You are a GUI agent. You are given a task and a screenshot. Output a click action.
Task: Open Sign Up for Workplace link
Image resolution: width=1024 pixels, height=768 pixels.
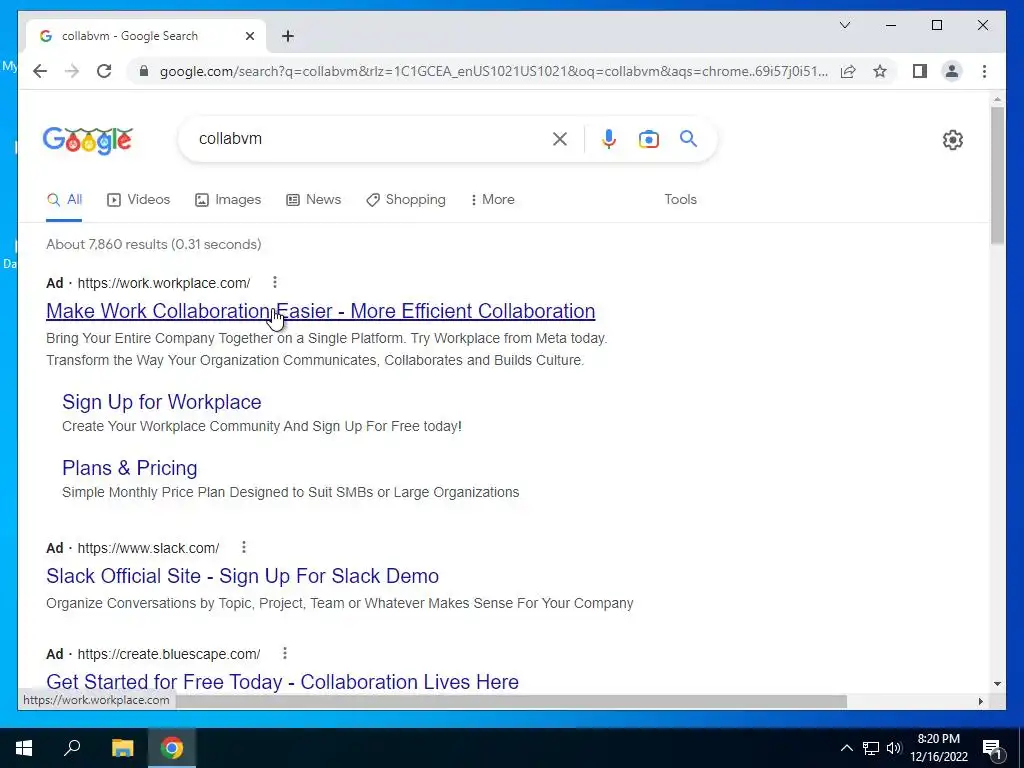click(x=161, y=402)
